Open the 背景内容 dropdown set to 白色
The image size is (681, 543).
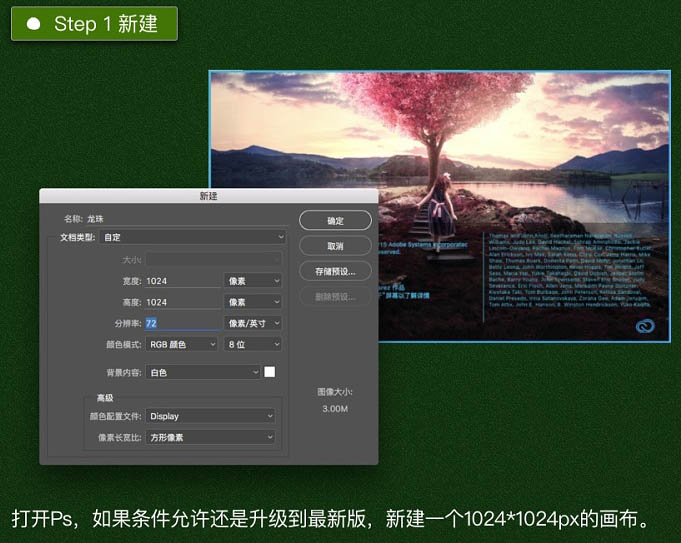203,372
